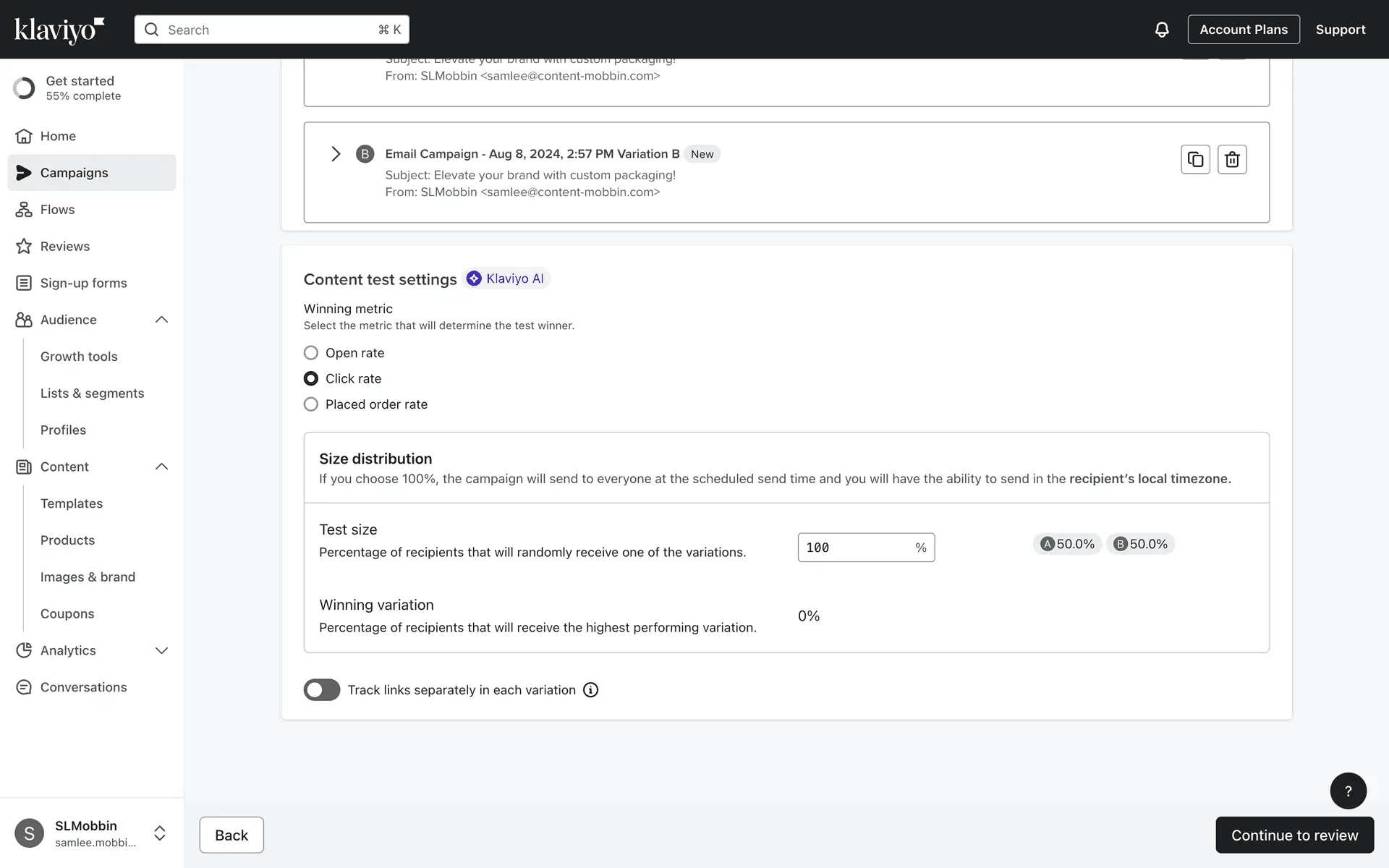1389x868 pixels.
Task: Select the Open rate radio button
Action: pyautogui.click(x=311, y=353)
